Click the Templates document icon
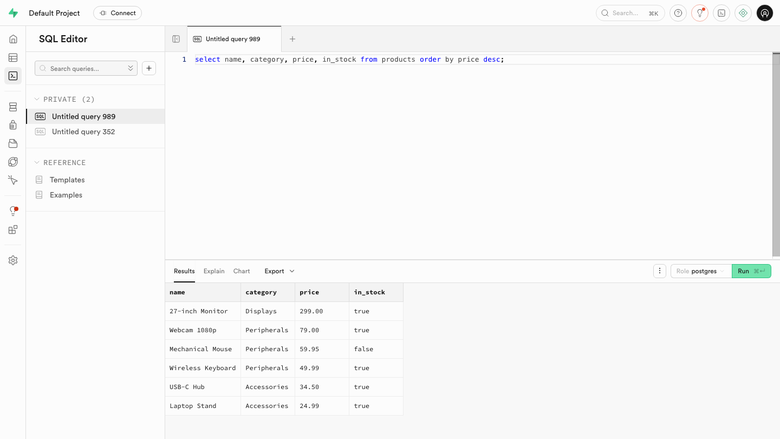Screen dimensions: 780x439 point(39,180)
